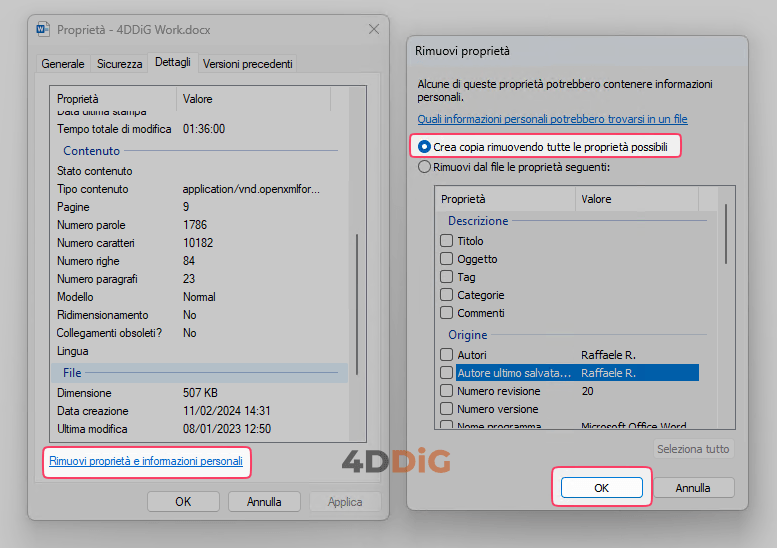The height and width of the screenshot is (548, 777).
Task: Confirm with OK in Rimuovi proprietà dialog
Action: [602, 488]
